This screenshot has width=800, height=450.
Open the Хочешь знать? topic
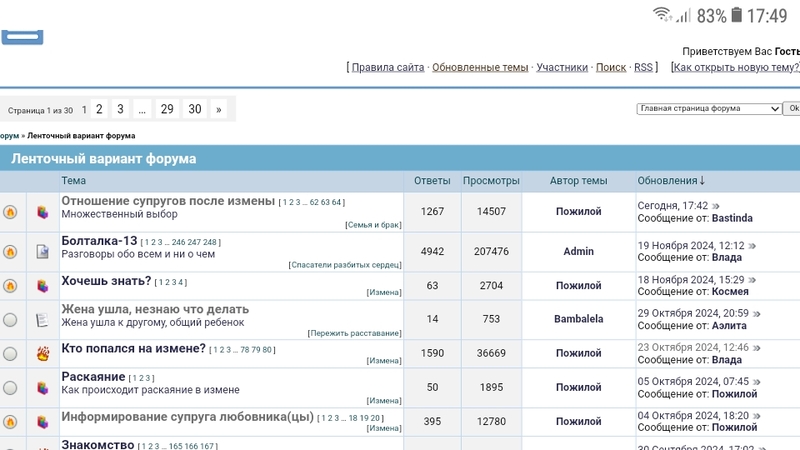(106, 281)
